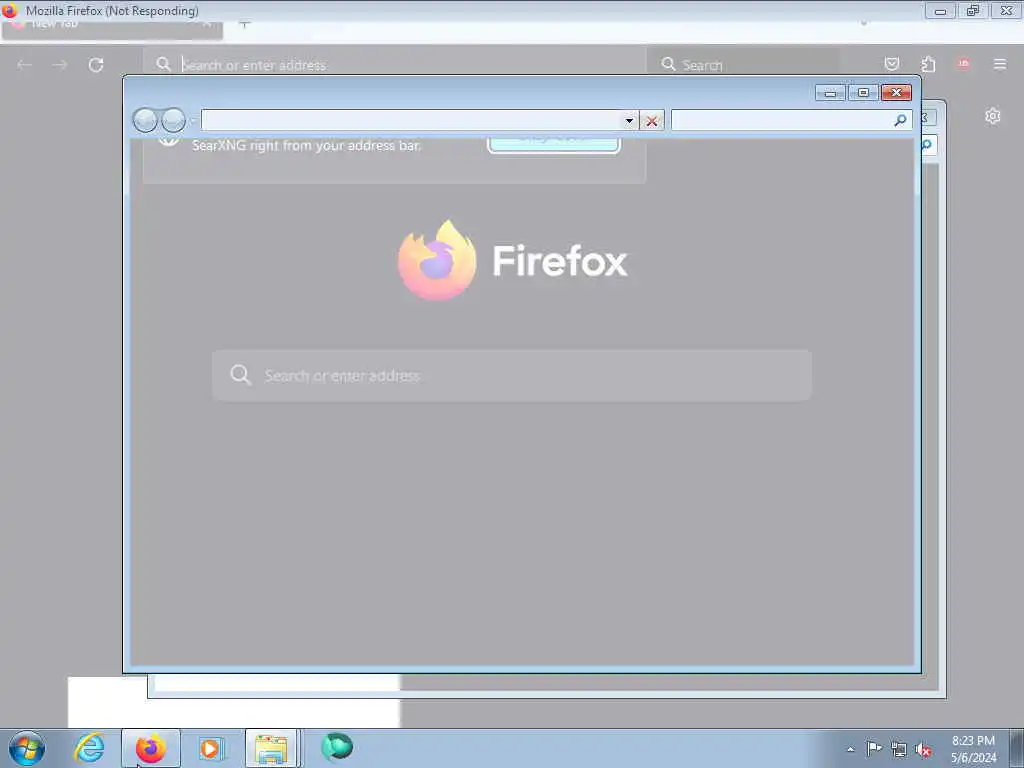The width and height of the screenshot is (1024, 768).
Task: Open the Firefox Extensions puzzle icon
Action: (x=928, y=64)
